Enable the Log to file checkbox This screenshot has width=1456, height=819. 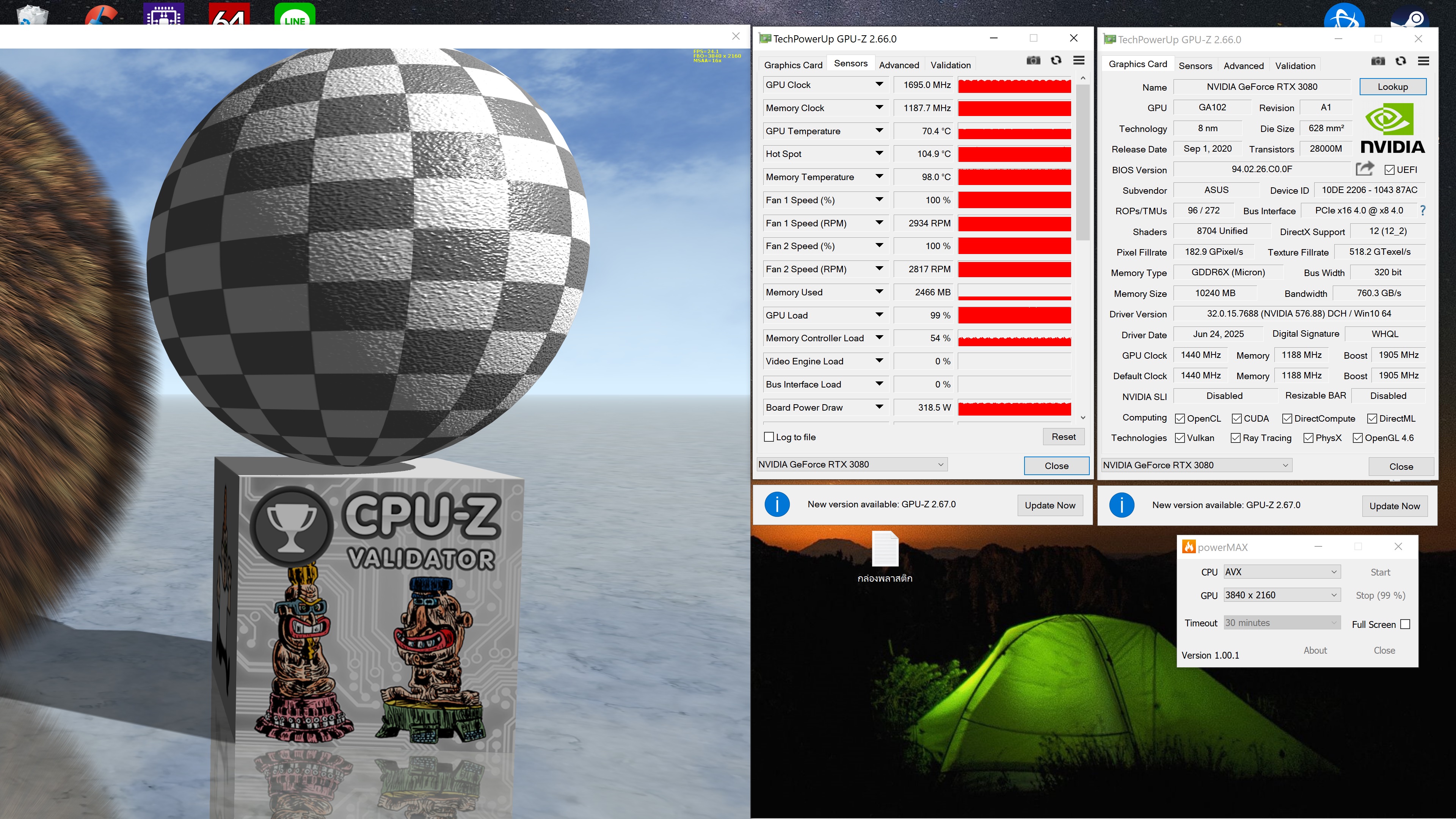(x=769, y=437)
